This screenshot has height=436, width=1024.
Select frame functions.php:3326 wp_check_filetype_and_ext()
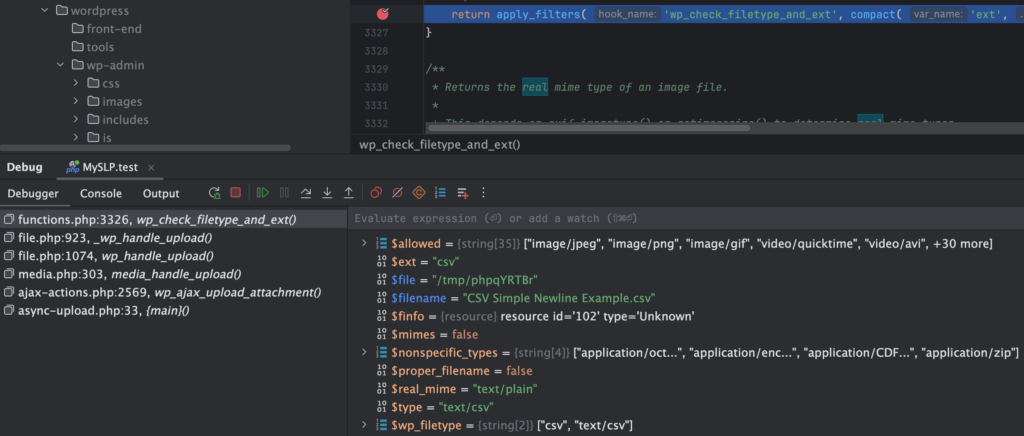pos(174,220)
